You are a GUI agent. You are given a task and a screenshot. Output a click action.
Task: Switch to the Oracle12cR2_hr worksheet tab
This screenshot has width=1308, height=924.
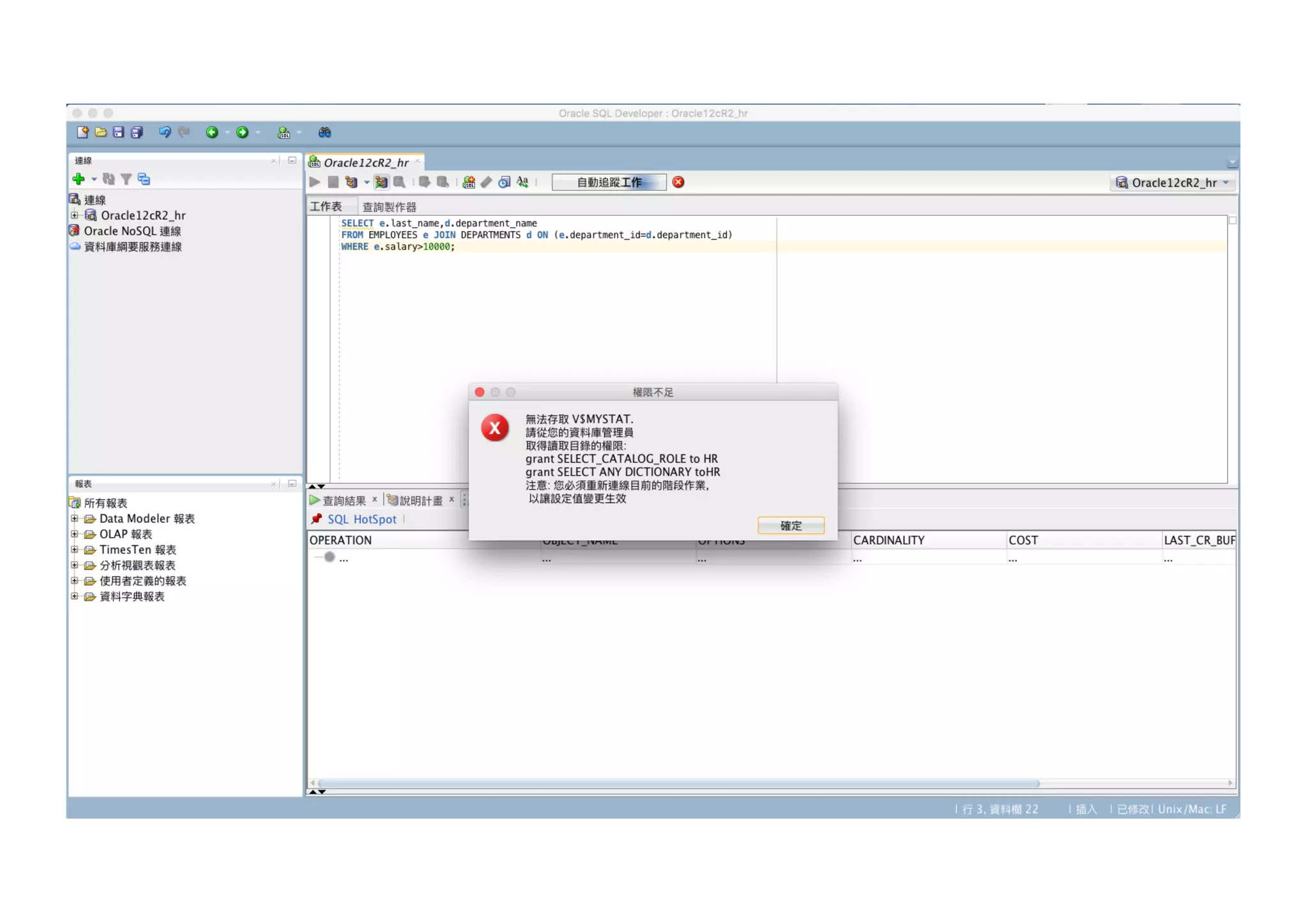365,162
